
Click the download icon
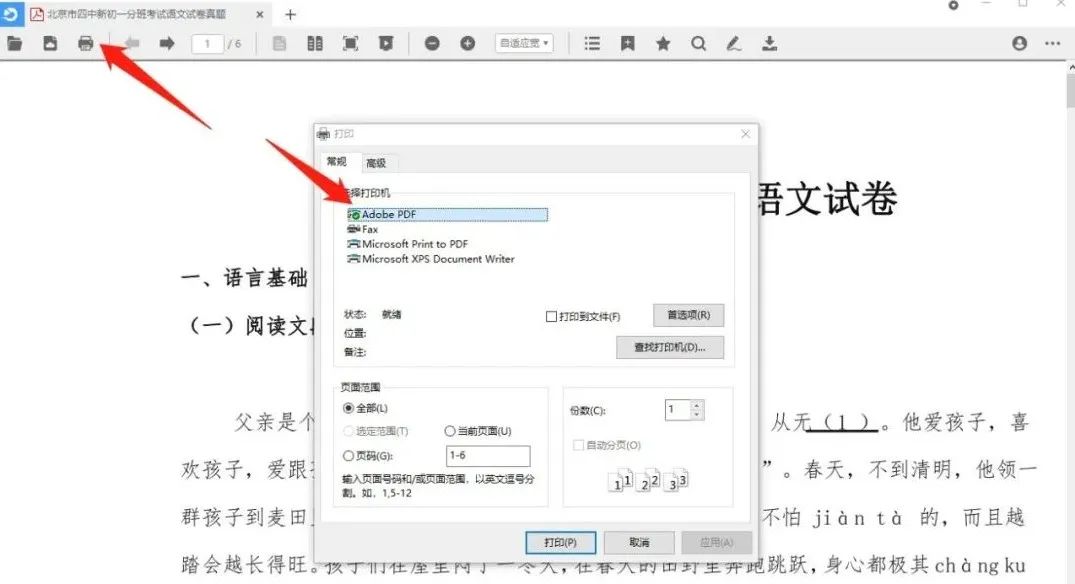click(769, 44)
